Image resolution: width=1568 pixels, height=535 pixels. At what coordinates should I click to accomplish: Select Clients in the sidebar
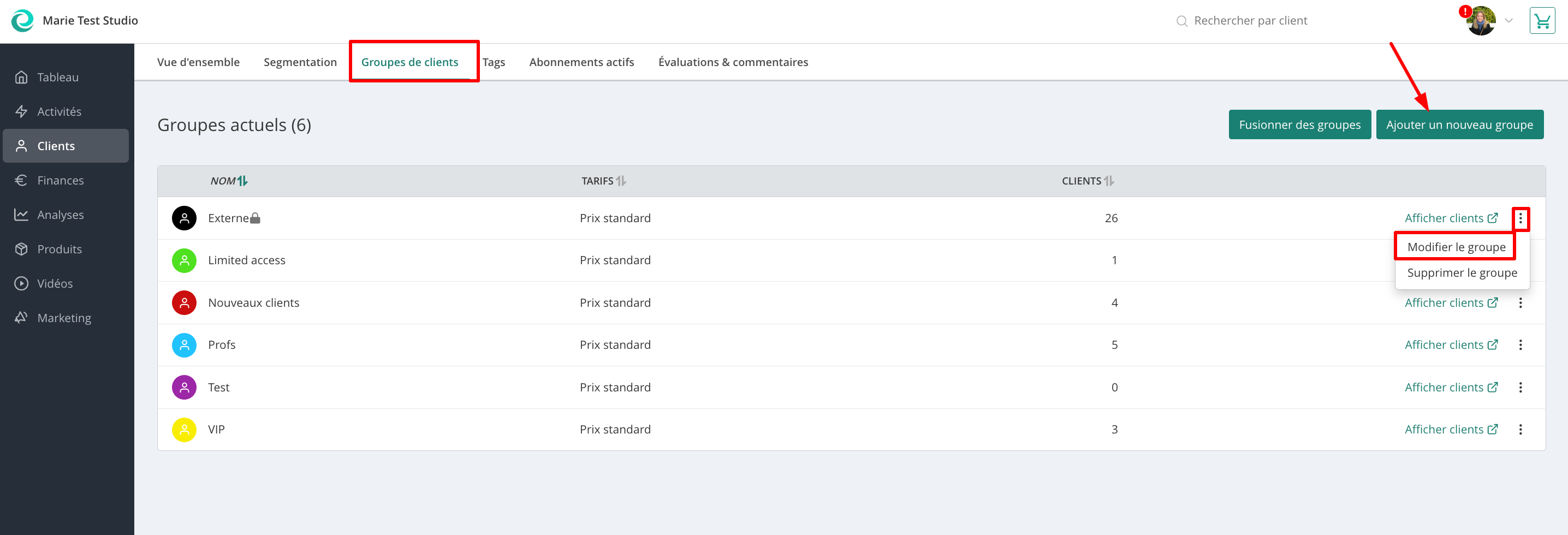tap(66, 146)
